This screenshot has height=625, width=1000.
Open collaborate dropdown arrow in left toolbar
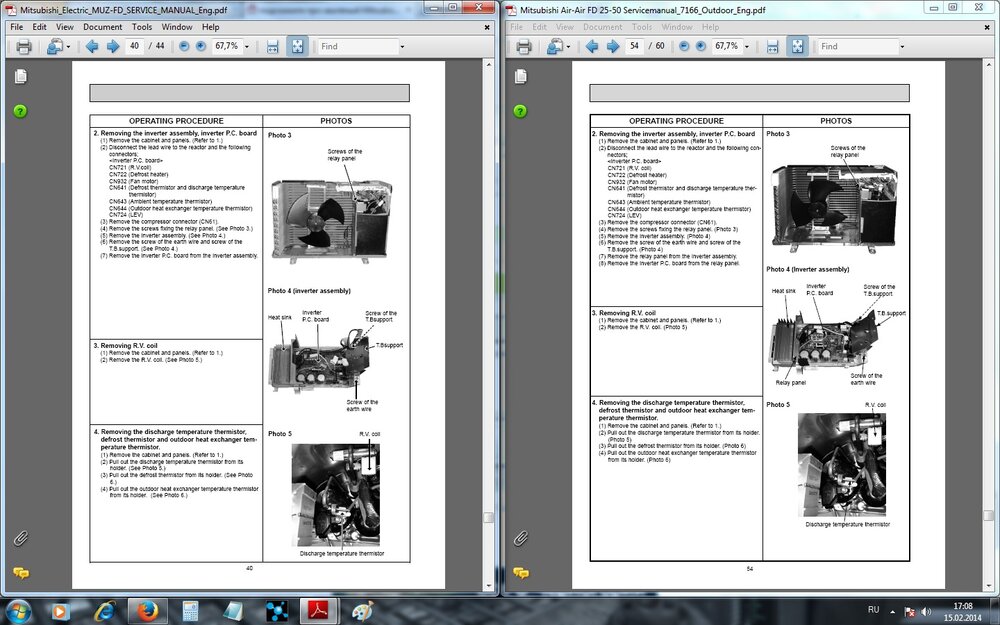pos(68,46)
